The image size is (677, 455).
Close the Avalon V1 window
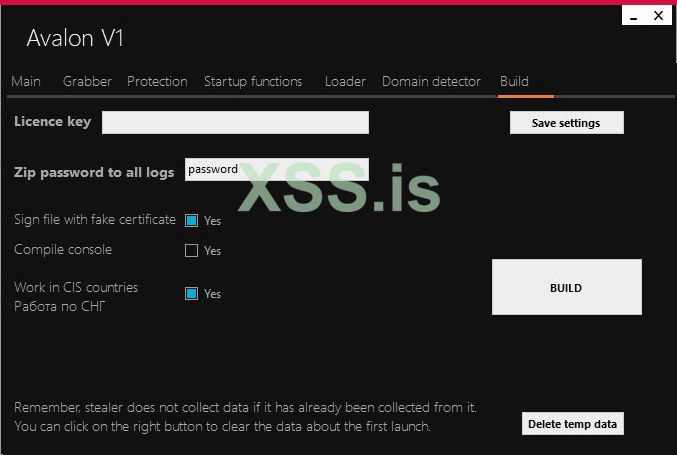pos(659,16)
